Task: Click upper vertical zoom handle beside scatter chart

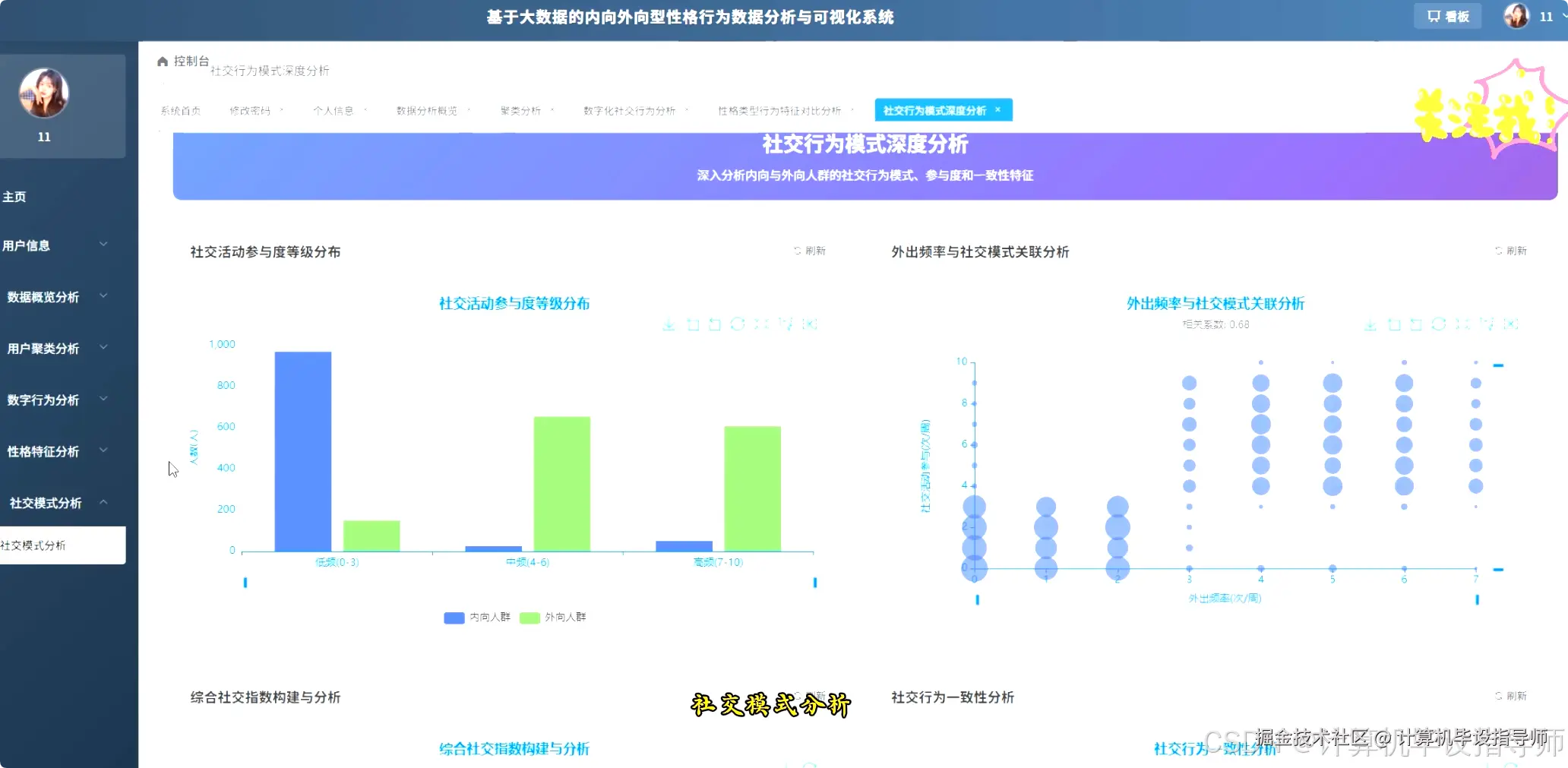Action: pyautogui.click(x=1499, y=365)
